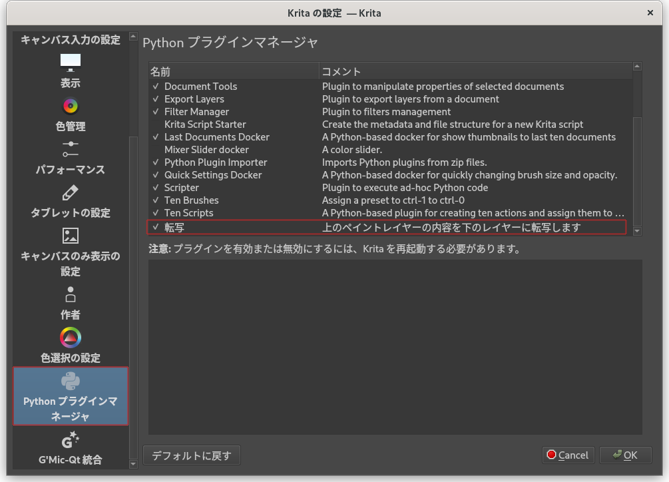Click "Assign a preset to ctrl-1 to ctrl-0"

pyautogui.click(x=393, y=200)
